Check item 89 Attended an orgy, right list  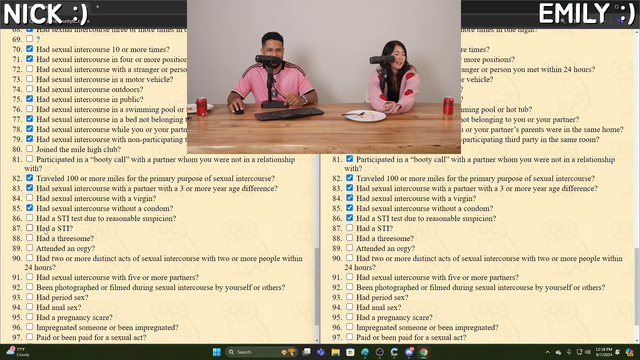pyautogui.click(x=349, y=248)
